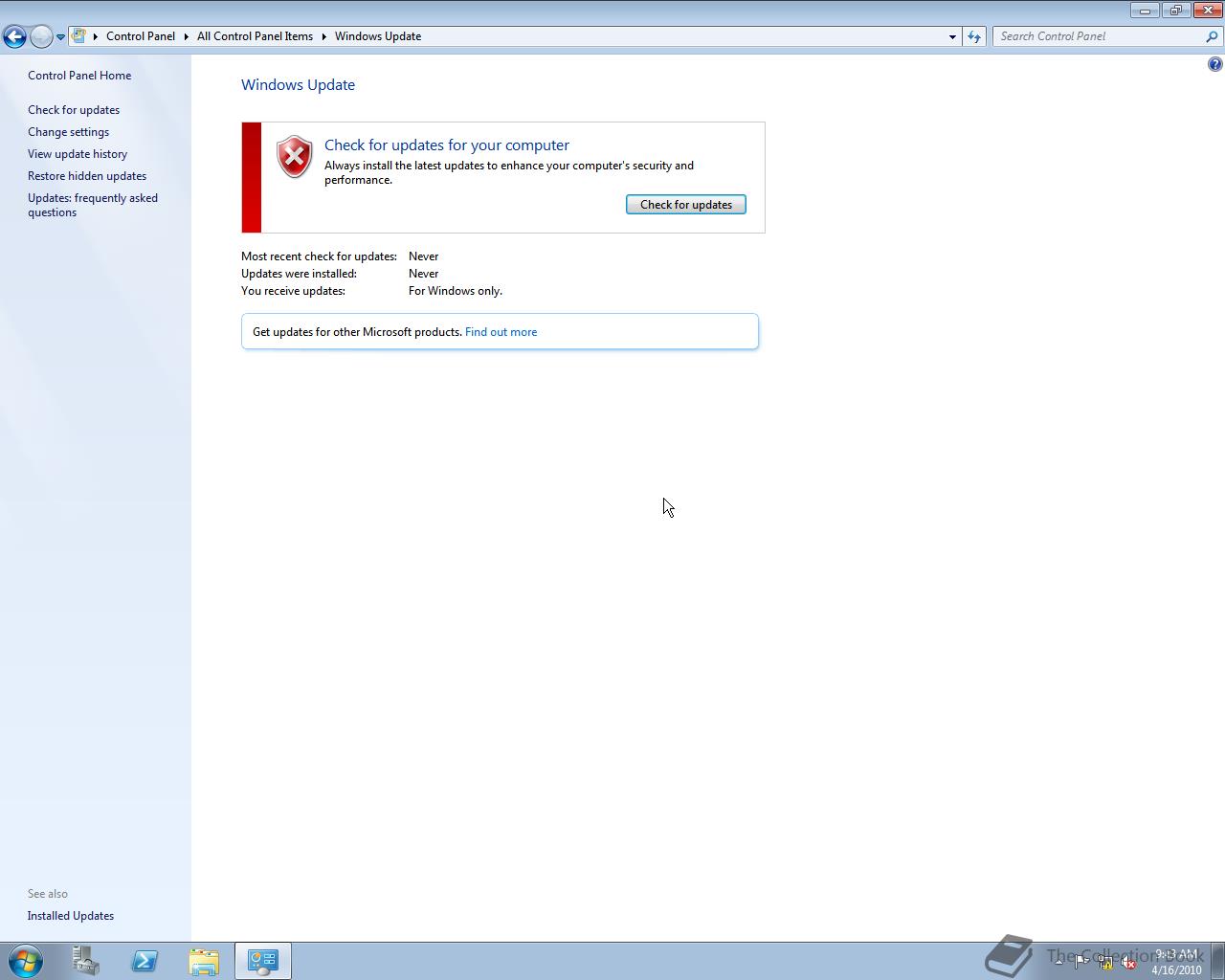Expand the chevron after Control Panel breadcrumb
The height and width of the screenshot is (980, 1225).
[x=186, y=36]
